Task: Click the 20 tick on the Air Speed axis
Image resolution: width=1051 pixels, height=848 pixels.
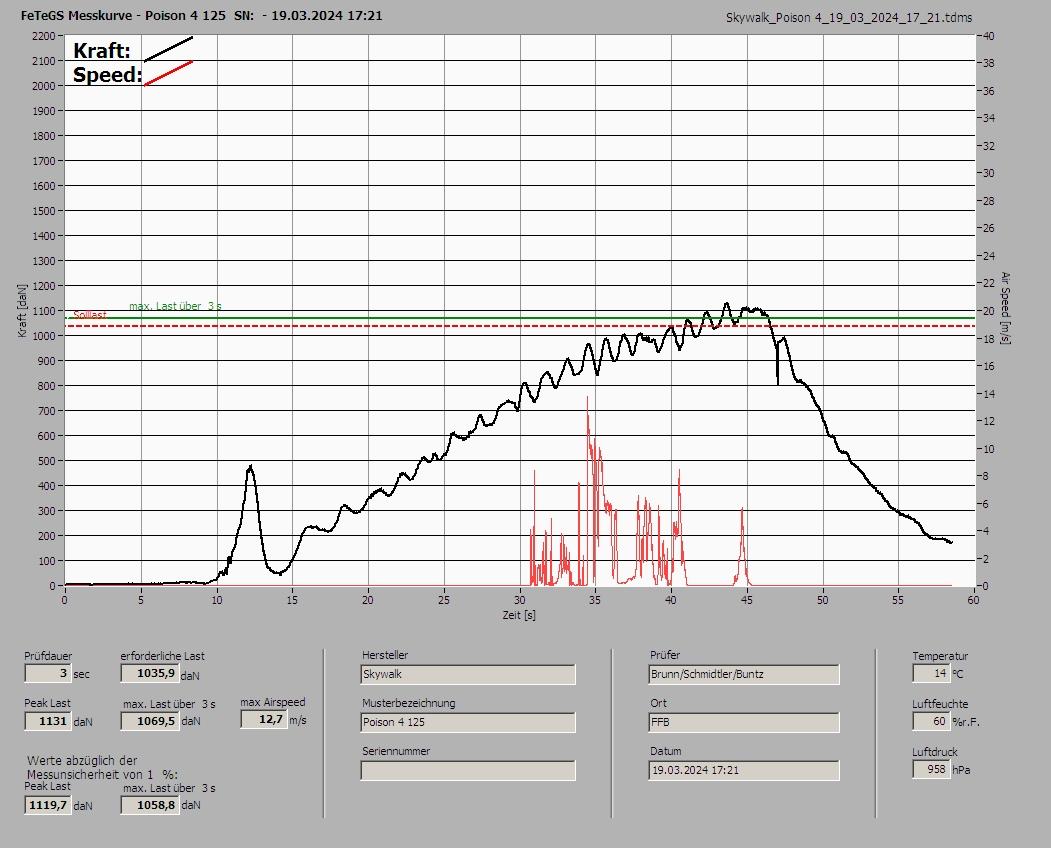Action: pyautogui.click(x=989, y=311)
